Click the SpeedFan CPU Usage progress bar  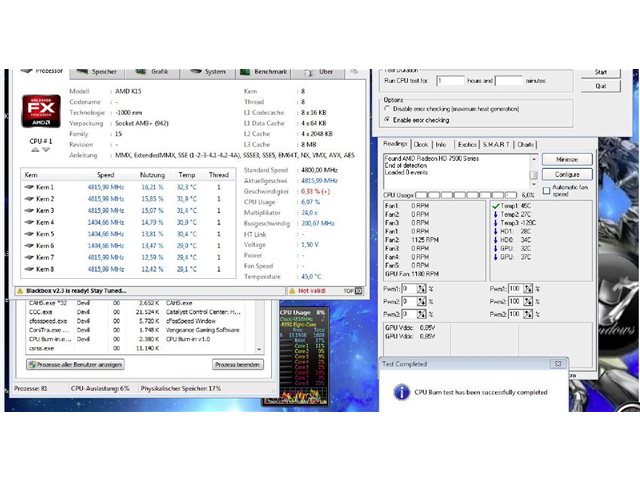tap(466, 195)
